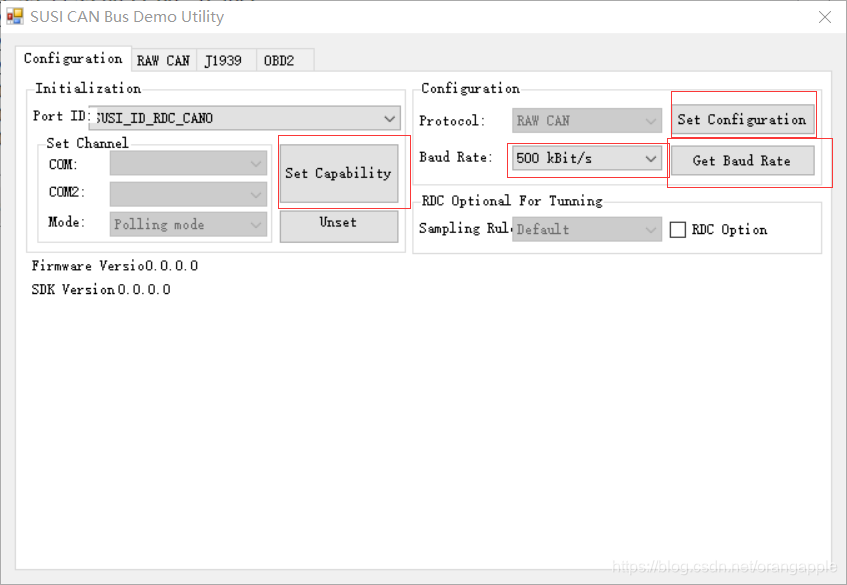Open the COM2: channel dropdown
The image size is (847, 585).
click(188, 194)
